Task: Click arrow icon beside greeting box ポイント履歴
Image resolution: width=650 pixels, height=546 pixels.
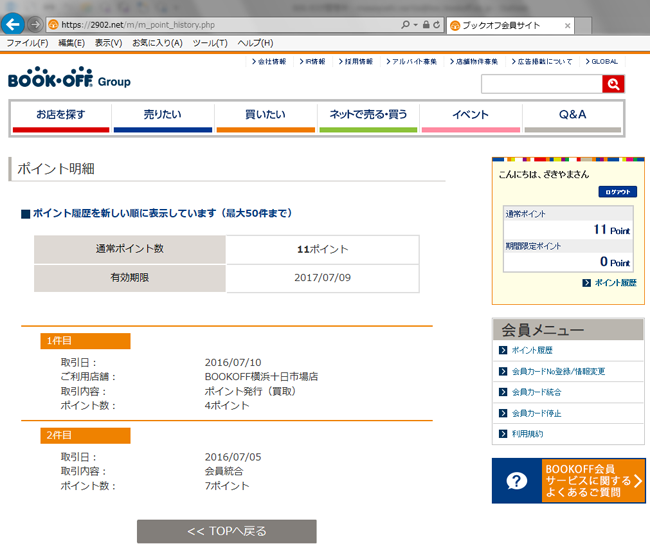Action: point(586,283)
